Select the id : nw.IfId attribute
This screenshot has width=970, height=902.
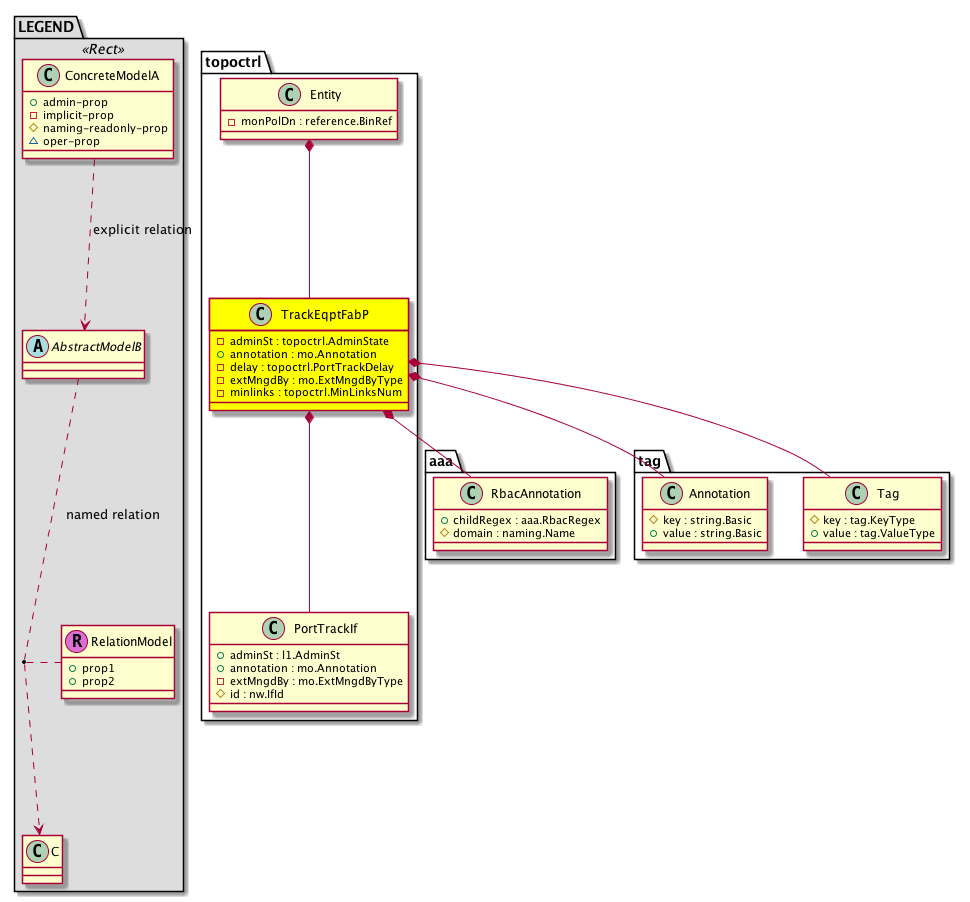click(265, 694)
